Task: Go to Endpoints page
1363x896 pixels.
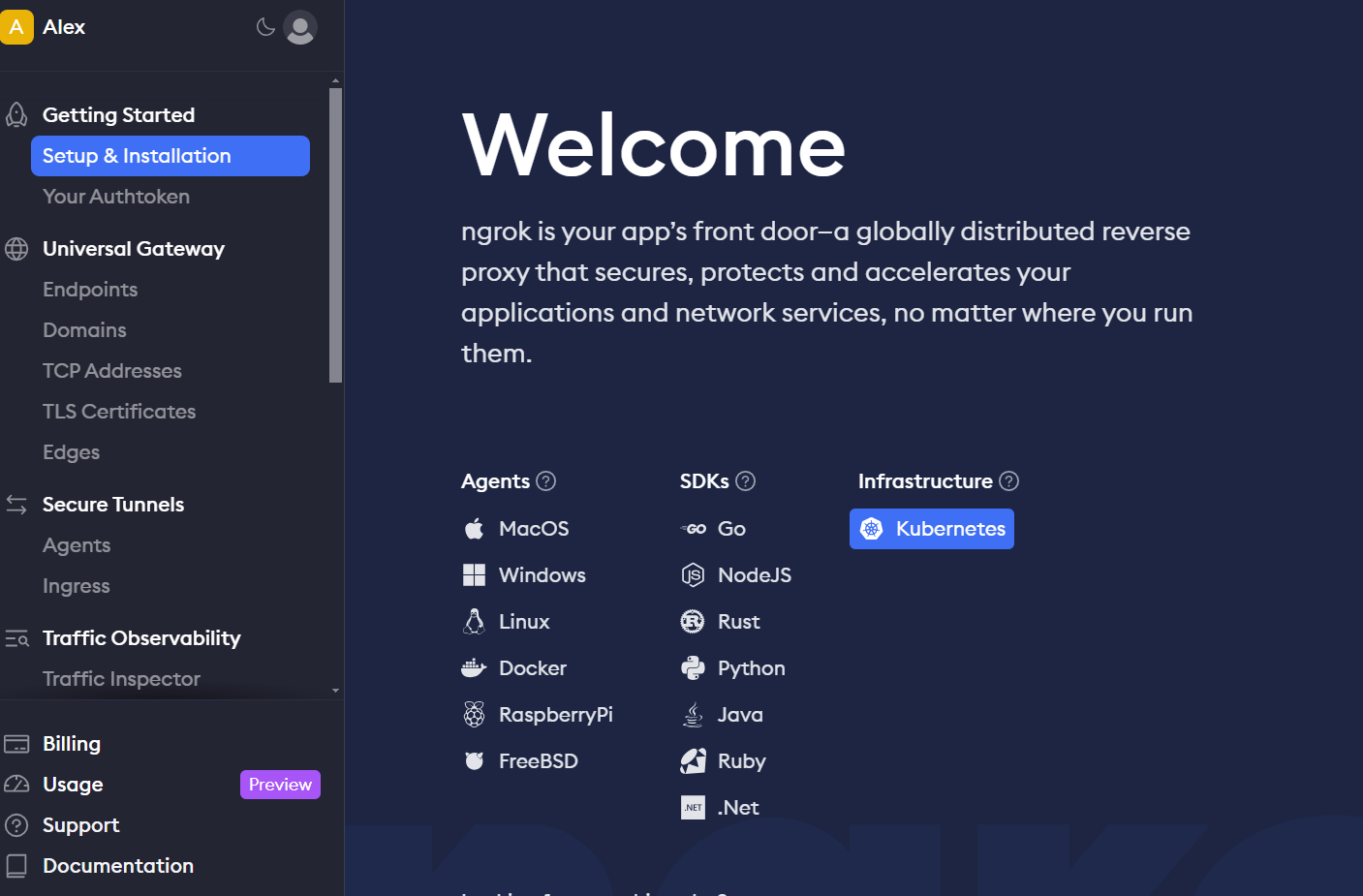Action: pyautogui.click(x=90, y=290)
